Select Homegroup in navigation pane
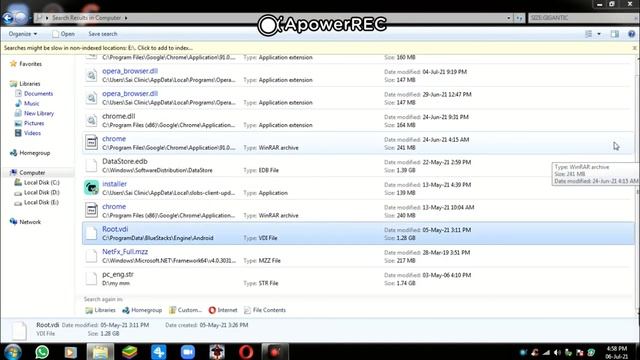 (34, 153)
